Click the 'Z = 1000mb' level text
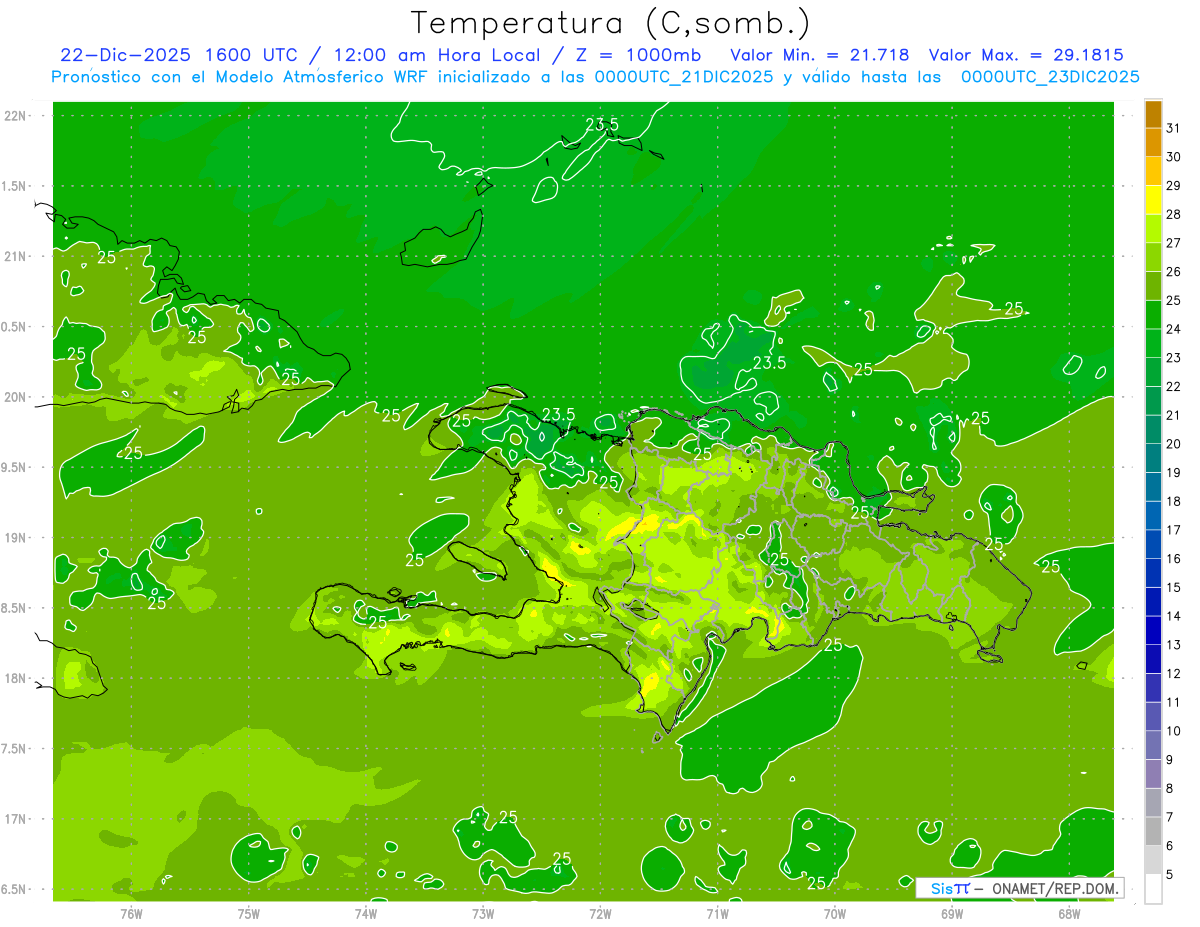This screenshot has width=1200, height=927. pyautogui.click(x=636, y=55)
